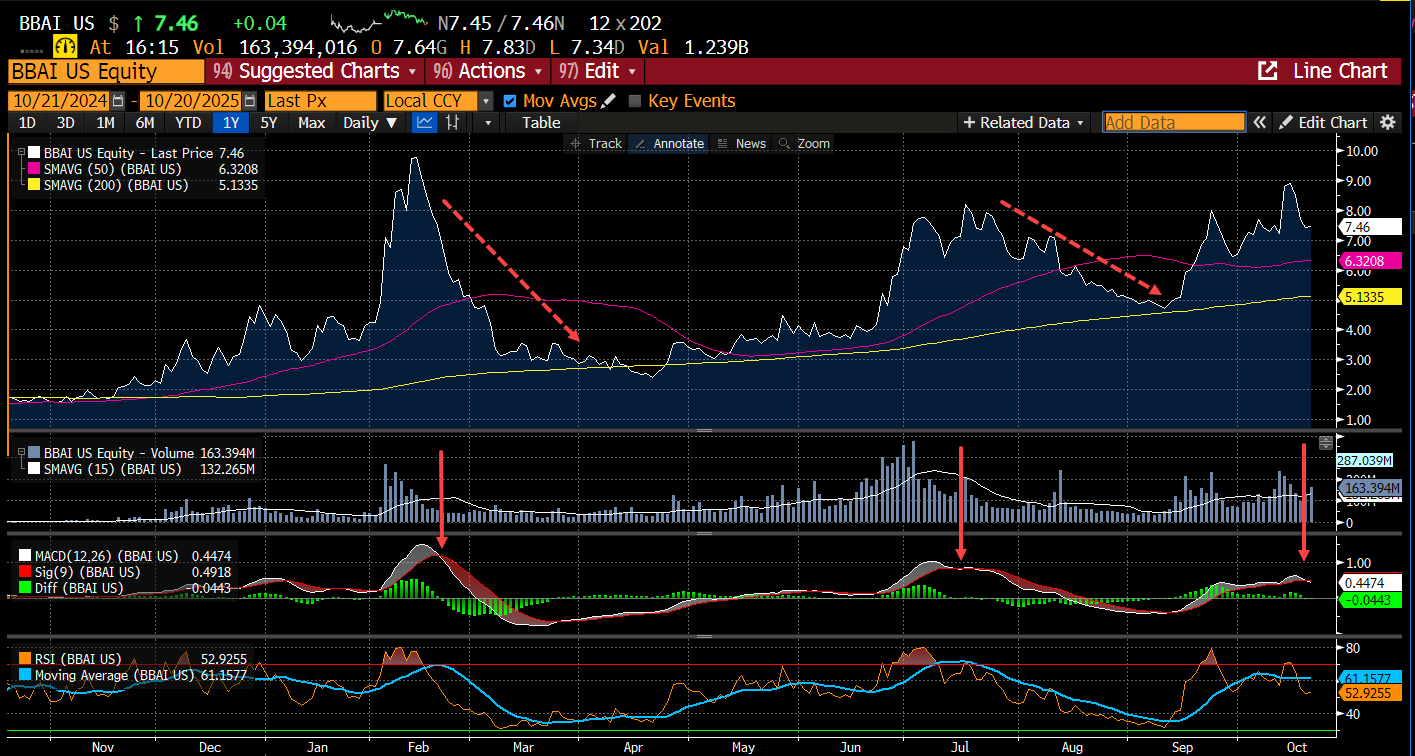Click the orange RSI legend swatch
The height and width of the screenshot is (756, 1415).
coord(24,659)
